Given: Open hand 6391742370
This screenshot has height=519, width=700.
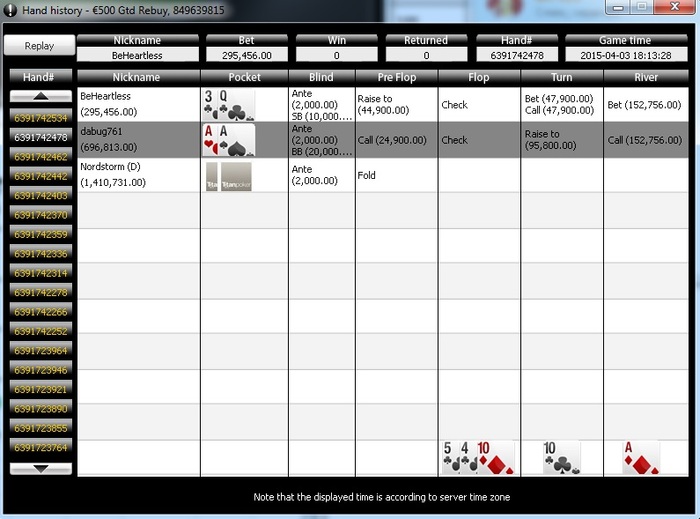Looking at the screenshot, I should [41, 215].
